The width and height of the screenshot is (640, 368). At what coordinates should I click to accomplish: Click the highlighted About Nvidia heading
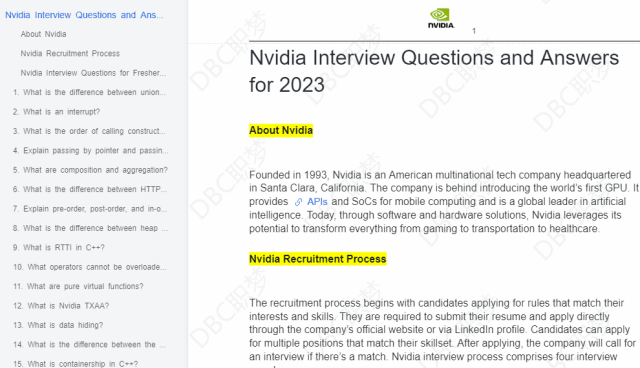tap(281, 131)
